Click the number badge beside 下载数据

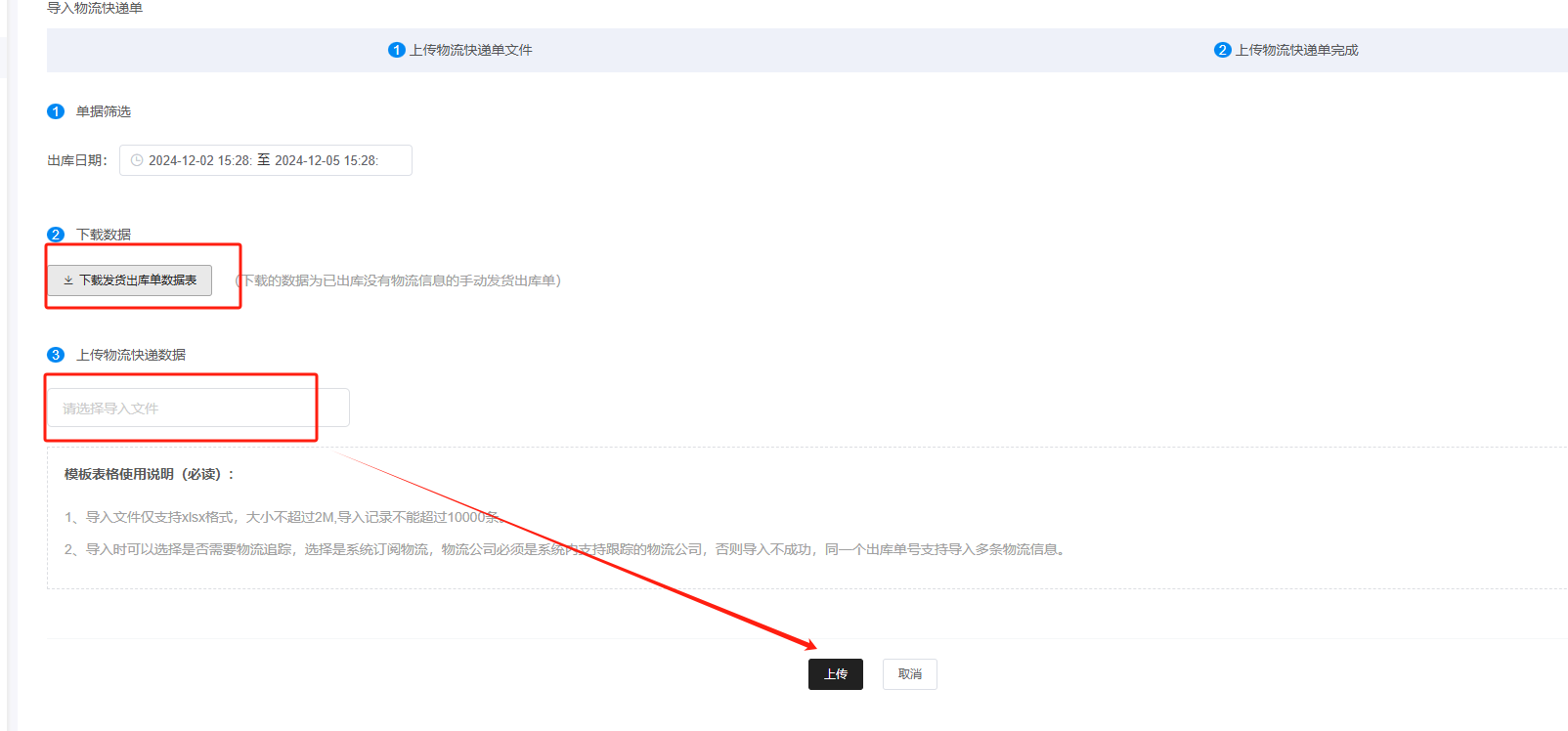click(56, 235)
